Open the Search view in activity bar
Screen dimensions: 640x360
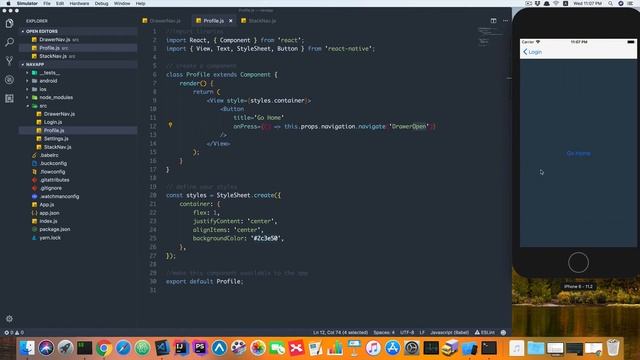9,42
